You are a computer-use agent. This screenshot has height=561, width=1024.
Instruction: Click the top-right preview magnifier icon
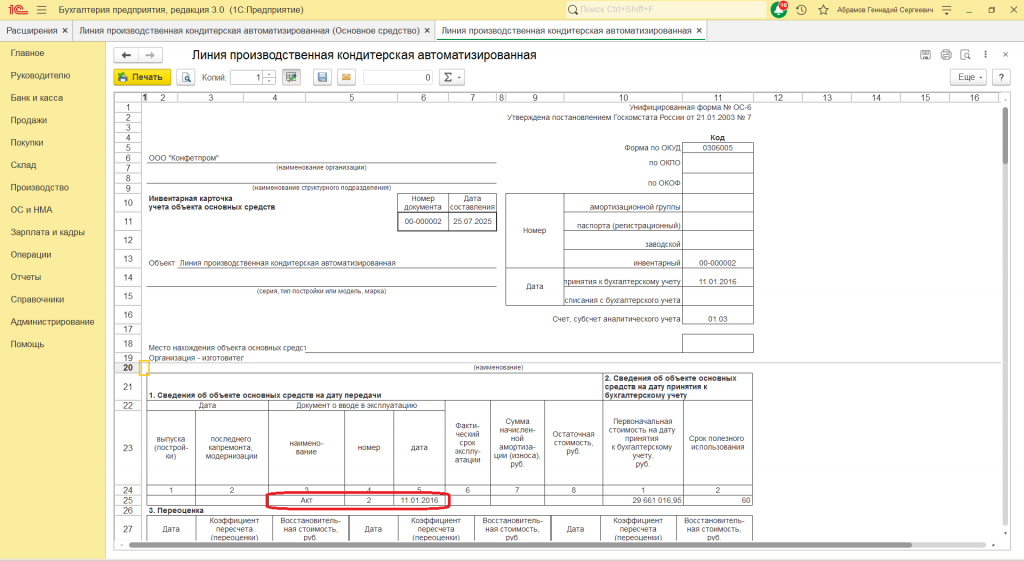click(966, 55)
